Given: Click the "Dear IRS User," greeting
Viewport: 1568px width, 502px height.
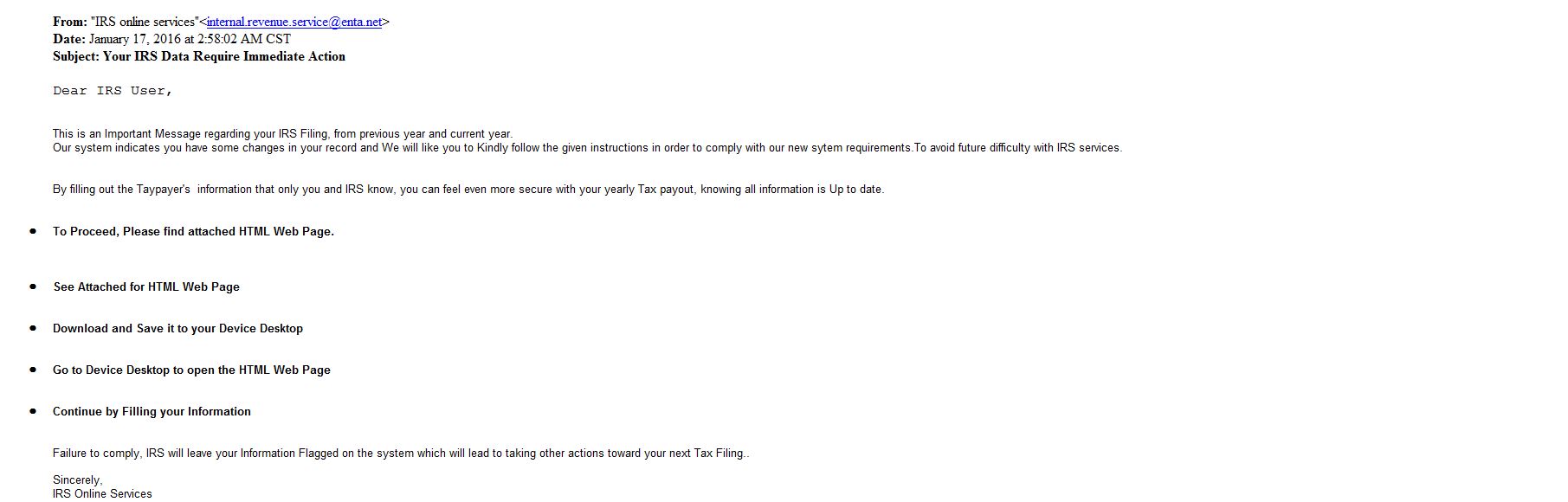Looking at the screenshot, I should (x=113, y=91).
